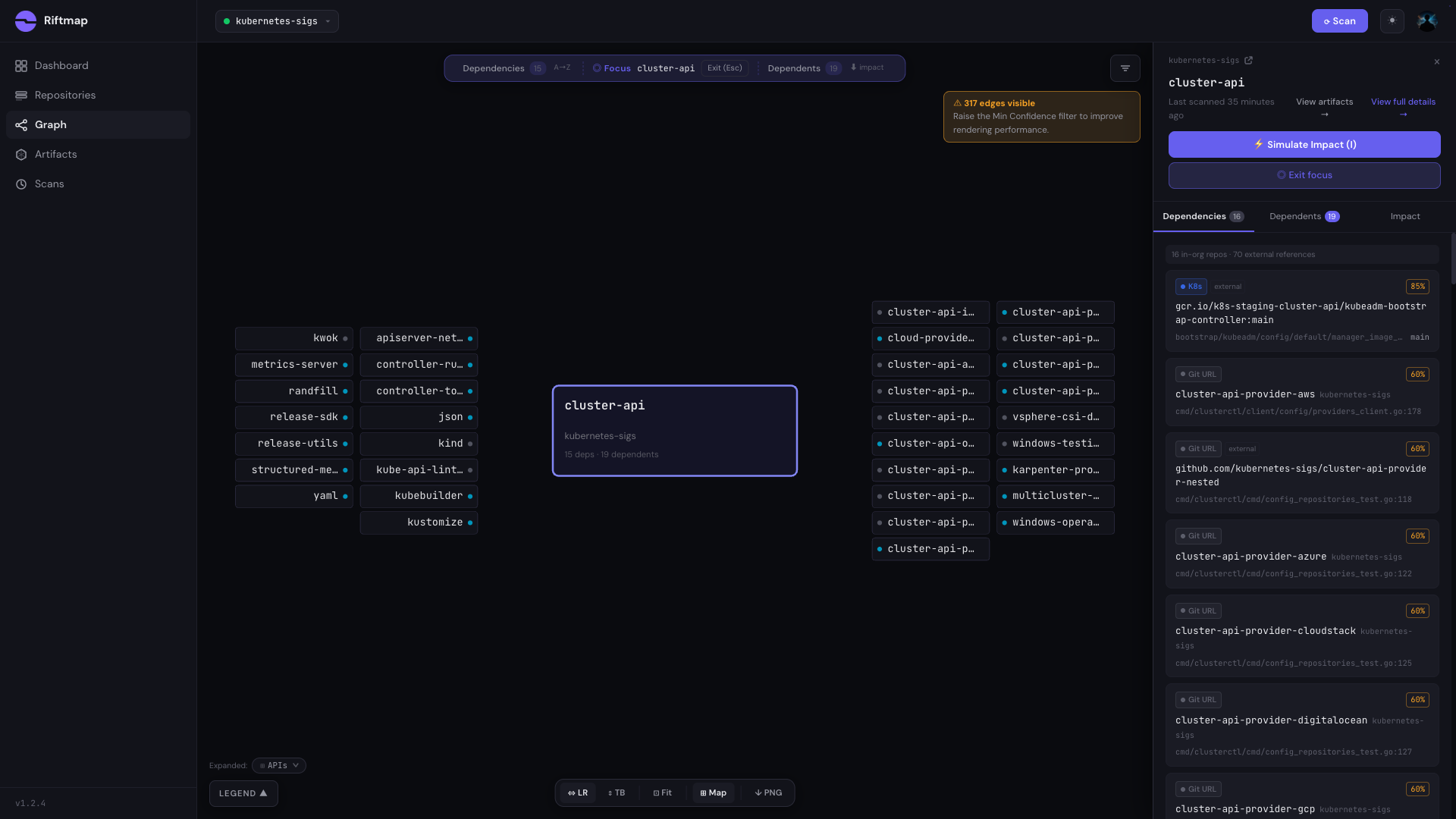Select the kind node
This screenshot has height=819, width=1456.
point(419,444)
